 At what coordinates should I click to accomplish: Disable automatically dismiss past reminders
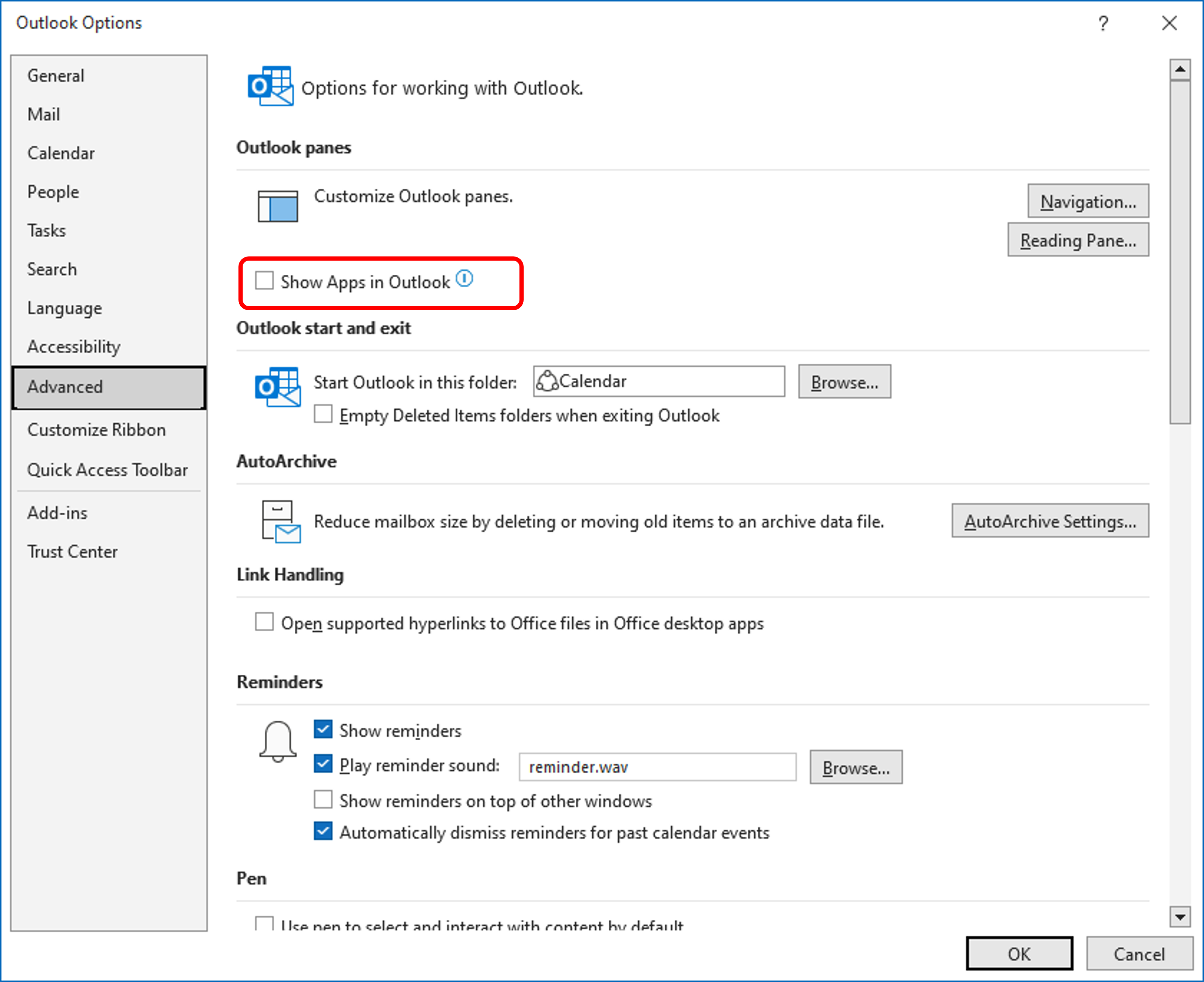pyautogui.click(x=323, y=831)
